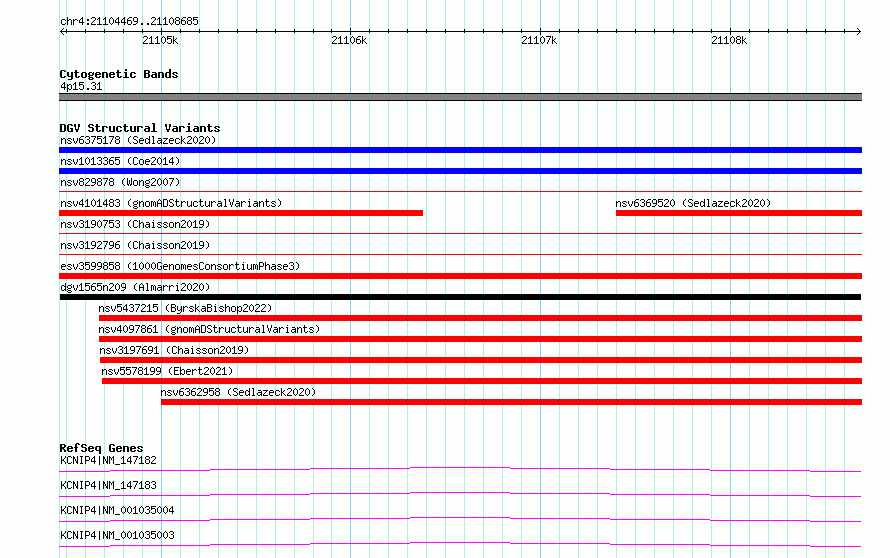The width and height of the screenshot is (890, 558).
Task: Click the magenta intron line for NM_001035003
Action: point(460,544)
